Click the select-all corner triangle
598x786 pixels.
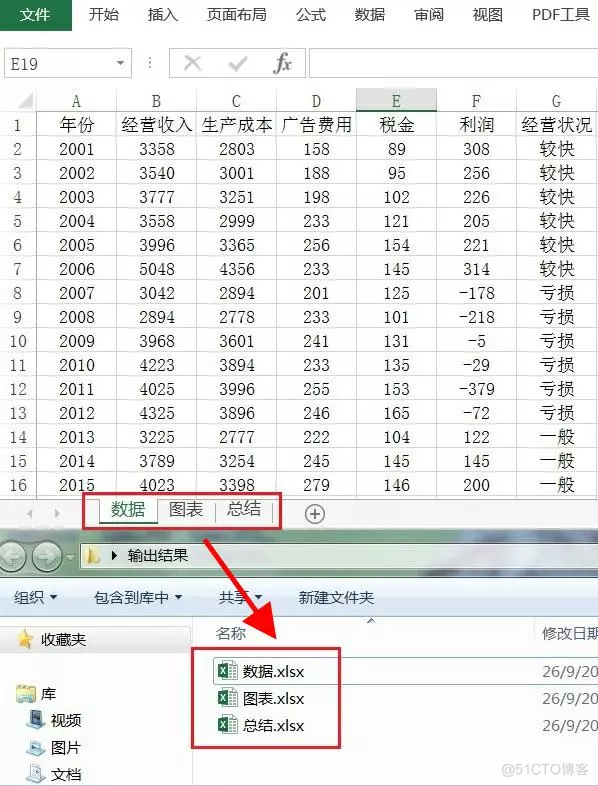(x=25, y=101)
